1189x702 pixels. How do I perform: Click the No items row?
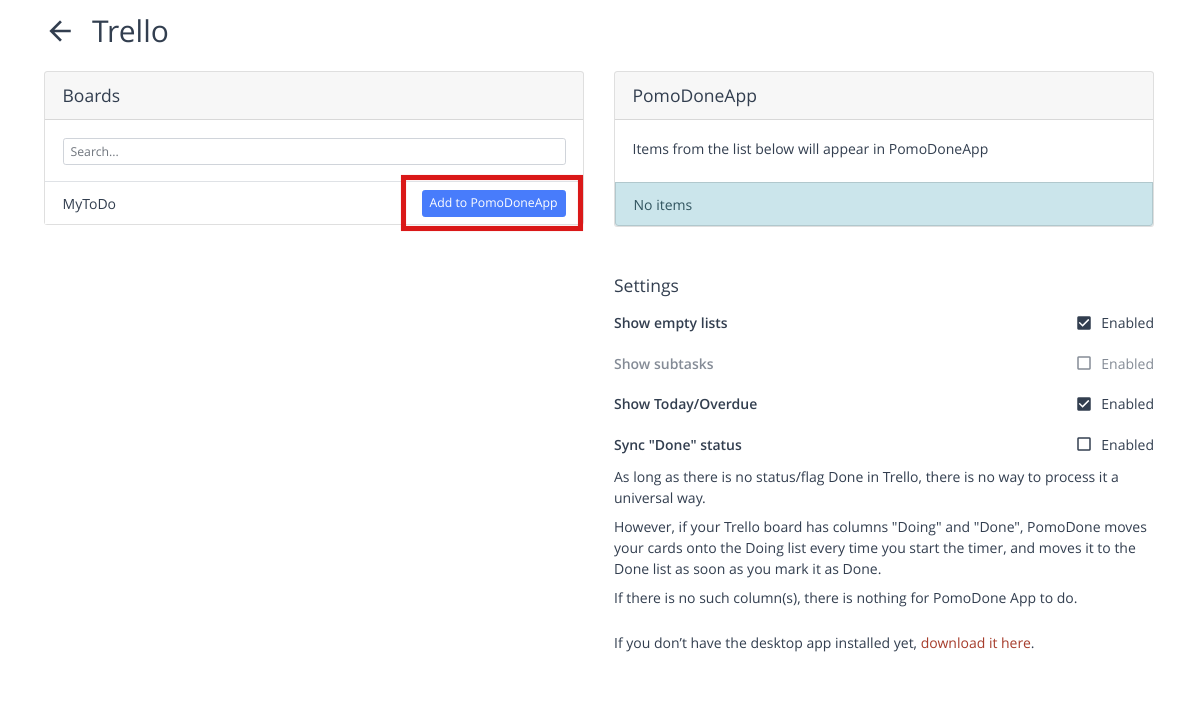(x=662, y=204)
